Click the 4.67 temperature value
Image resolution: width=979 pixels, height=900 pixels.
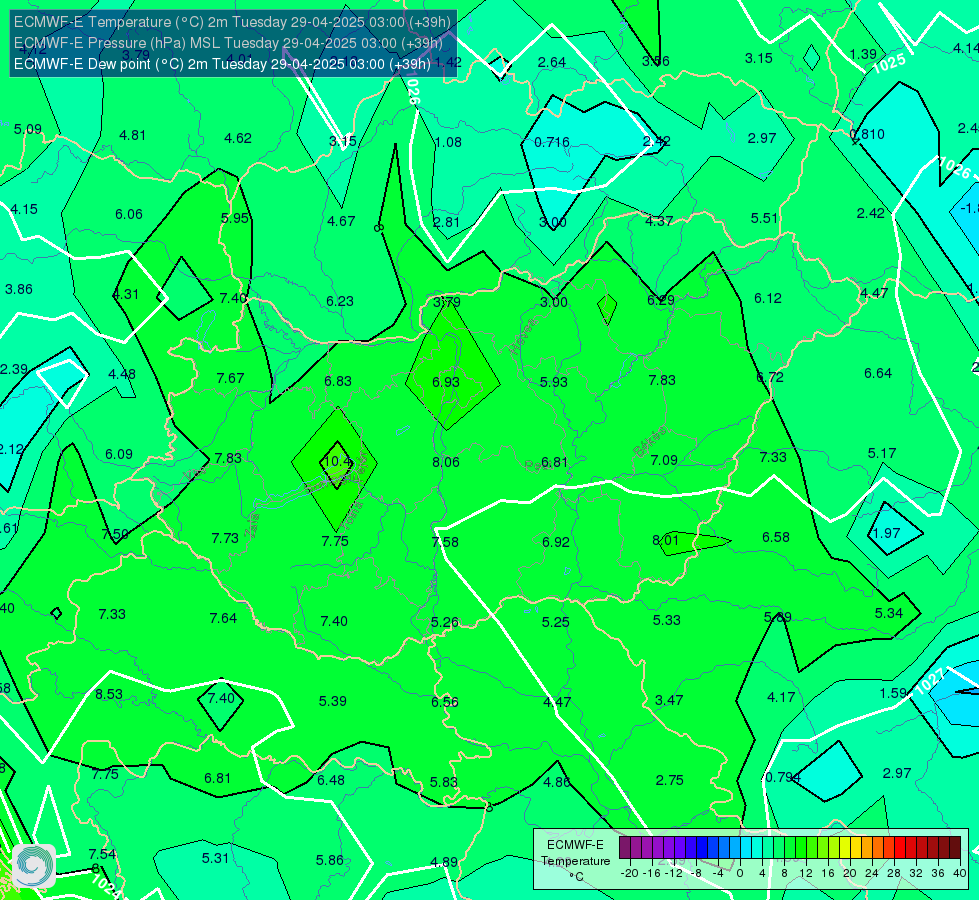(x=342, y=221)
